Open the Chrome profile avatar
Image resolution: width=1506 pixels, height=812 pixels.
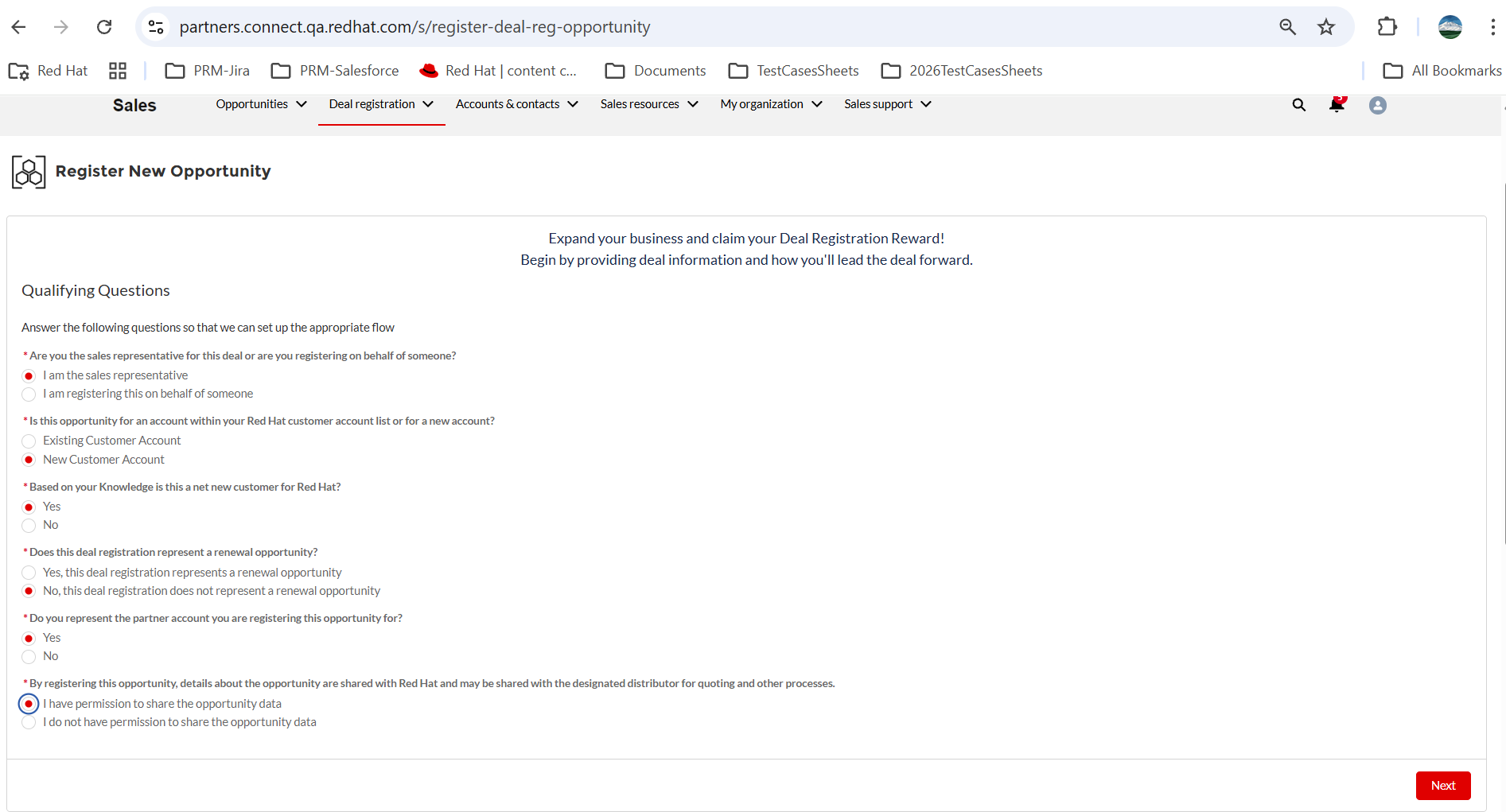click(x=1450, y=27)
